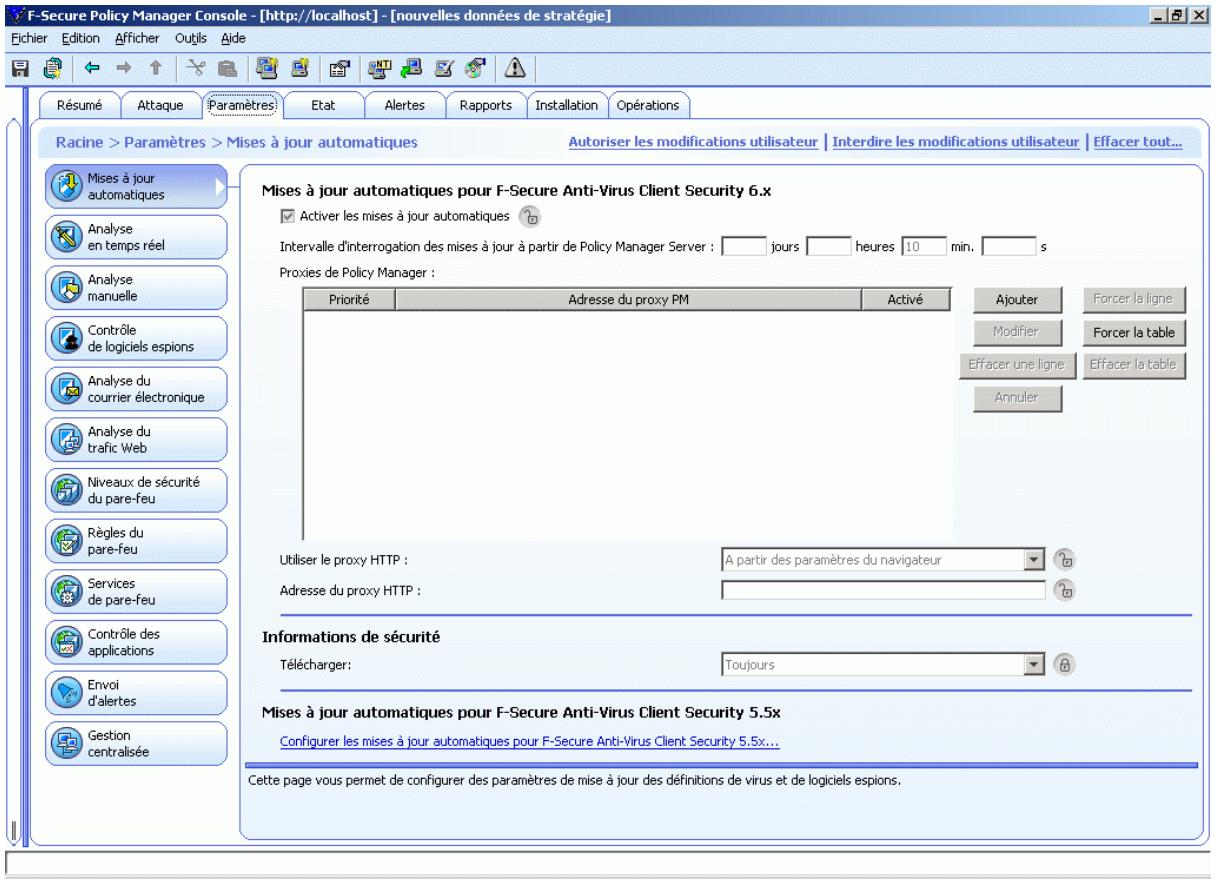Viewport: 1217px width, 881px height.
Task: Open Niveaux de sécurité du pare-feu page
Action: 136,490
